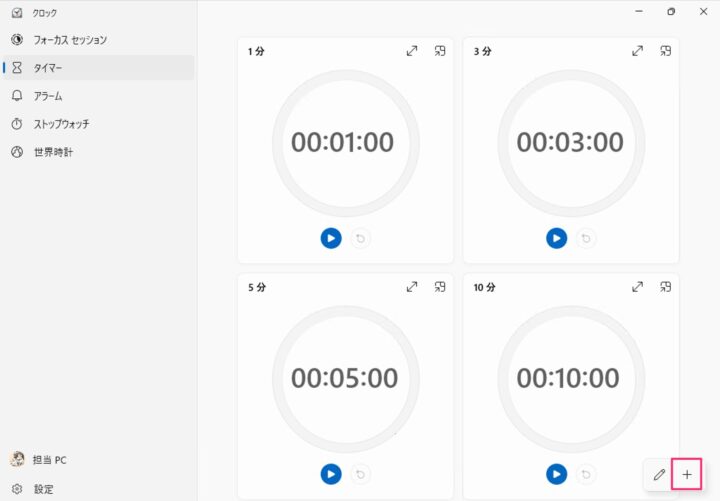720x501 pixels.
Task: Open 設定 at sidebar bottom
Action: coord(43,489)
